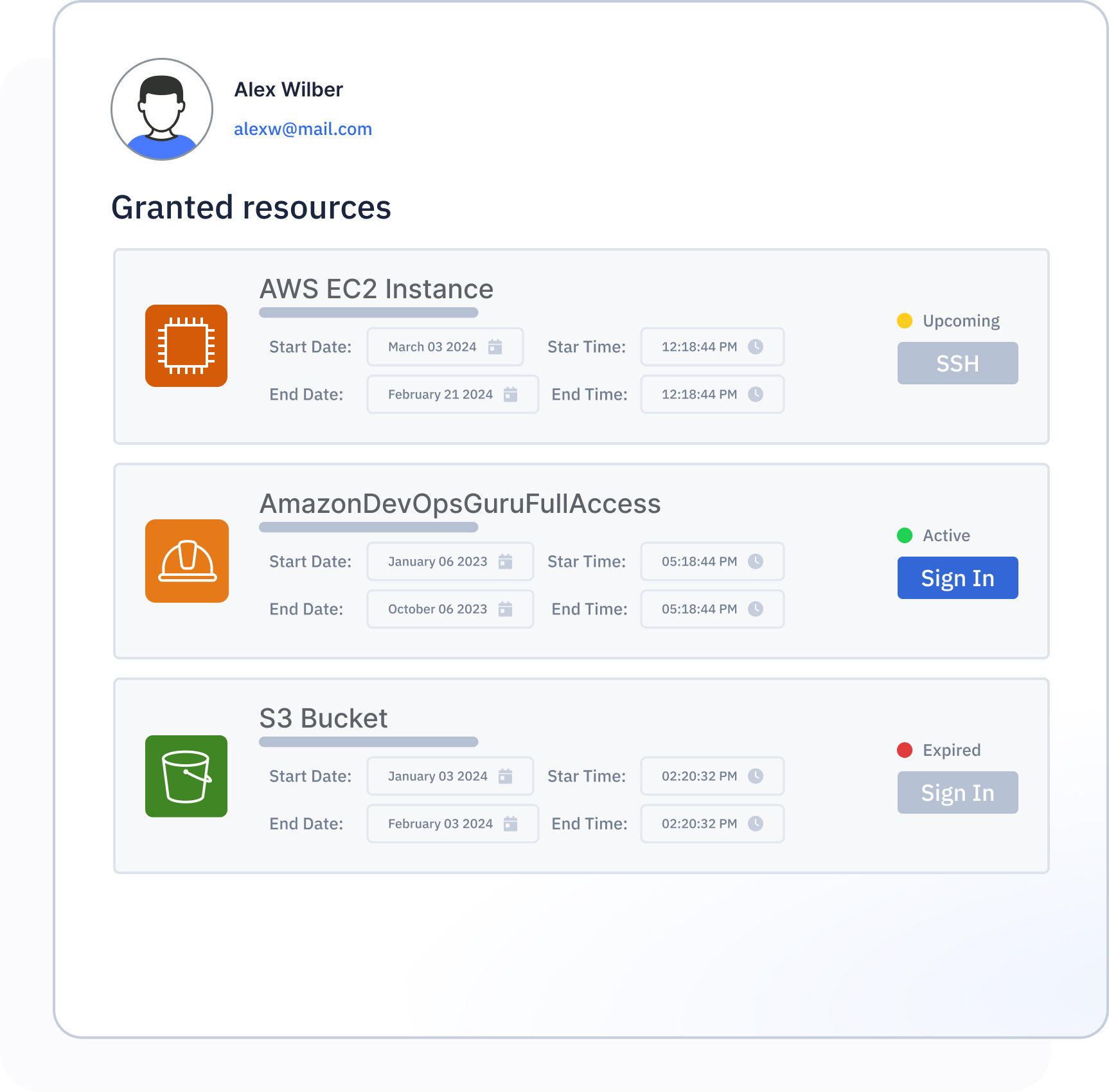1109x1092 pixels.
Task: Click the S3 Bucket title
Action: click(x=323, y=719)
